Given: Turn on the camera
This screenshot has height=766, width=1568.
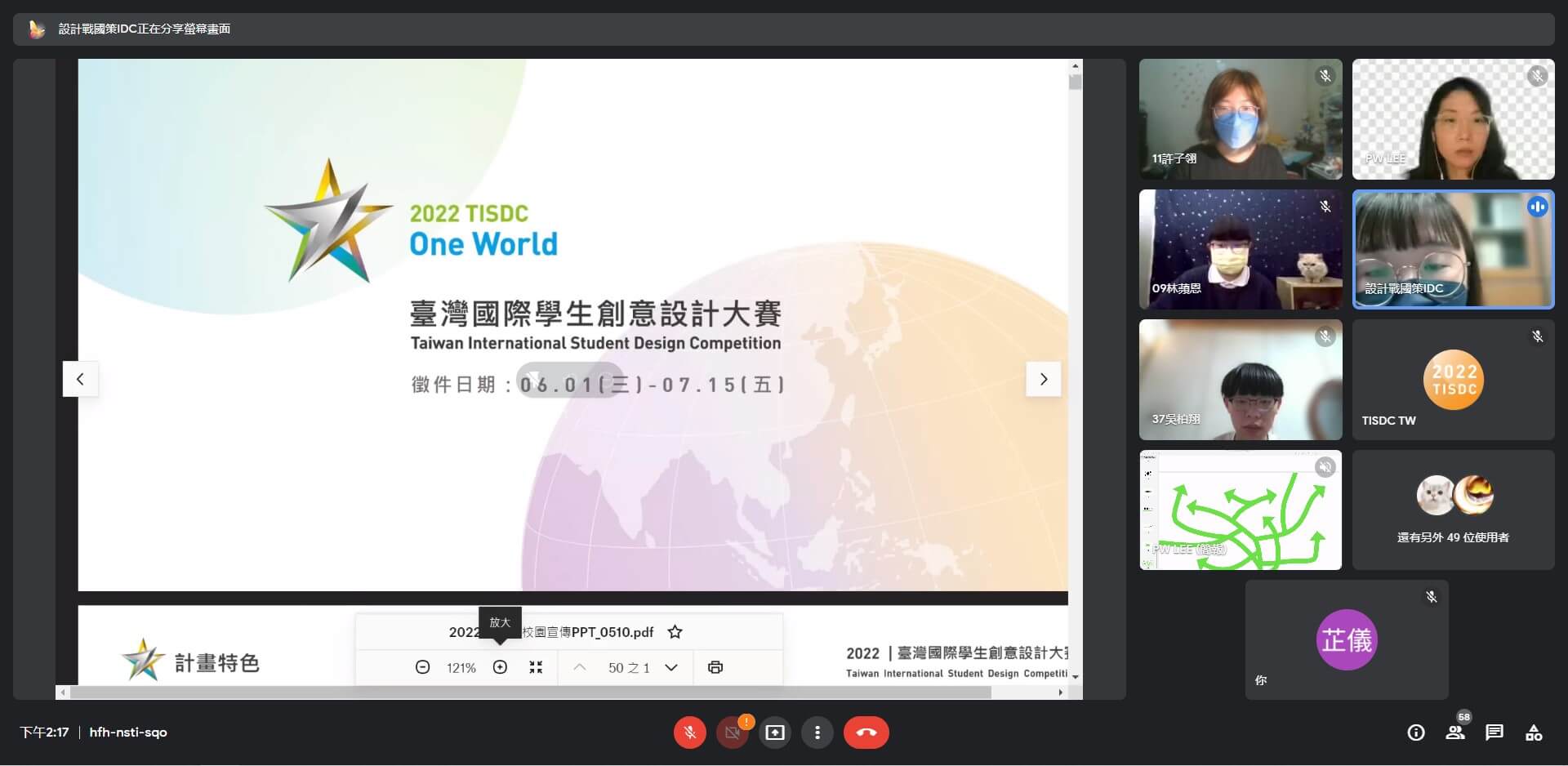Looking at the screenshot, I should tap(733, 733).
